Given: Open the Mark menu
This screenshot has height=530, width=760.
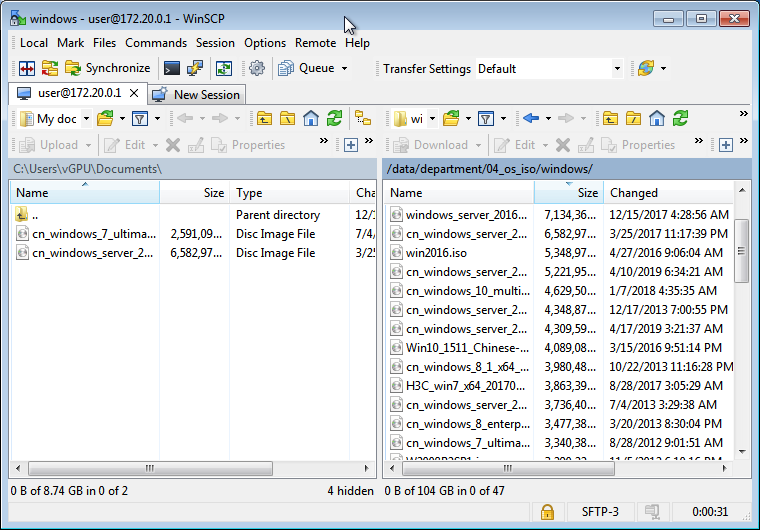Looking at the screenshot, I should click(x=70, y=43).
